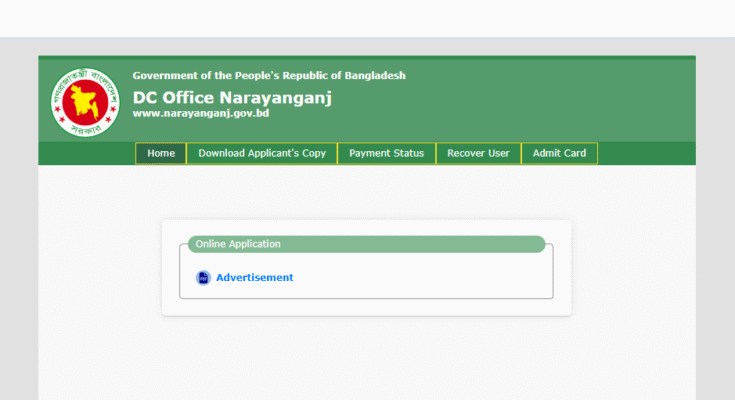Click the white strip above the page

pos(367,18)
